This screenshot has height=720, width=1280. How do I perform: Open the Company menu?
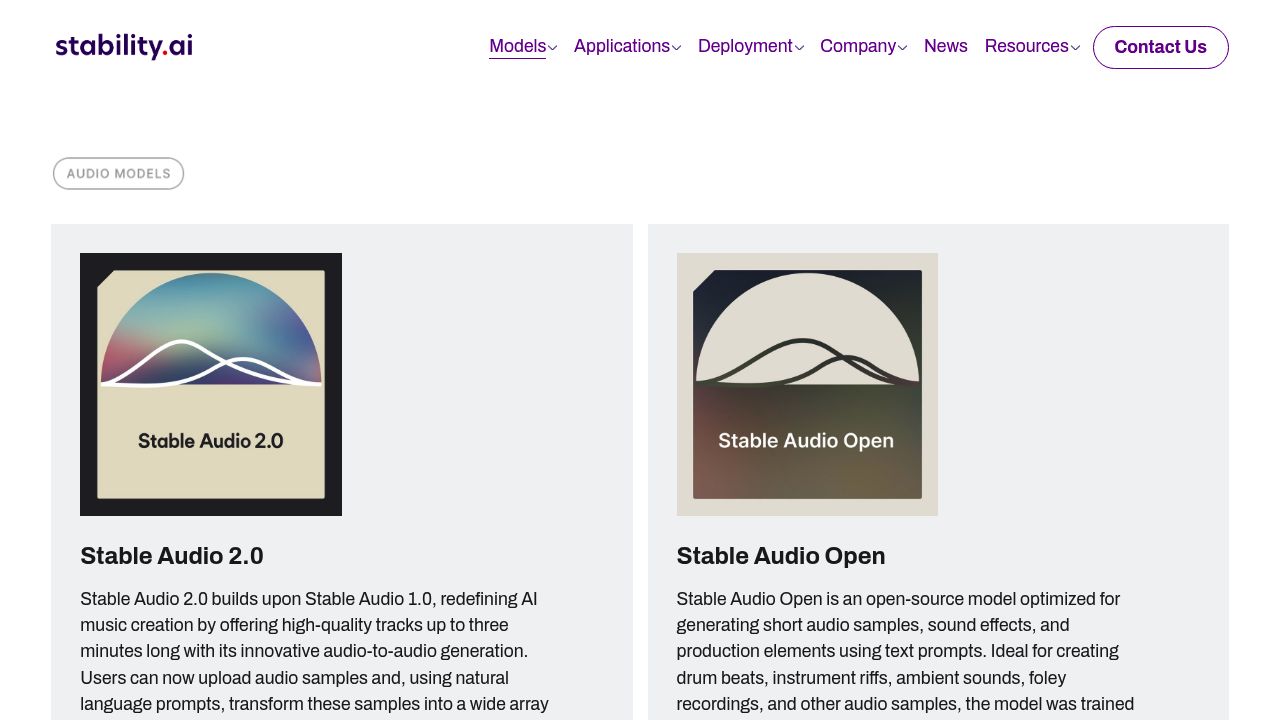pyautogui.click(x=858, y=46)
